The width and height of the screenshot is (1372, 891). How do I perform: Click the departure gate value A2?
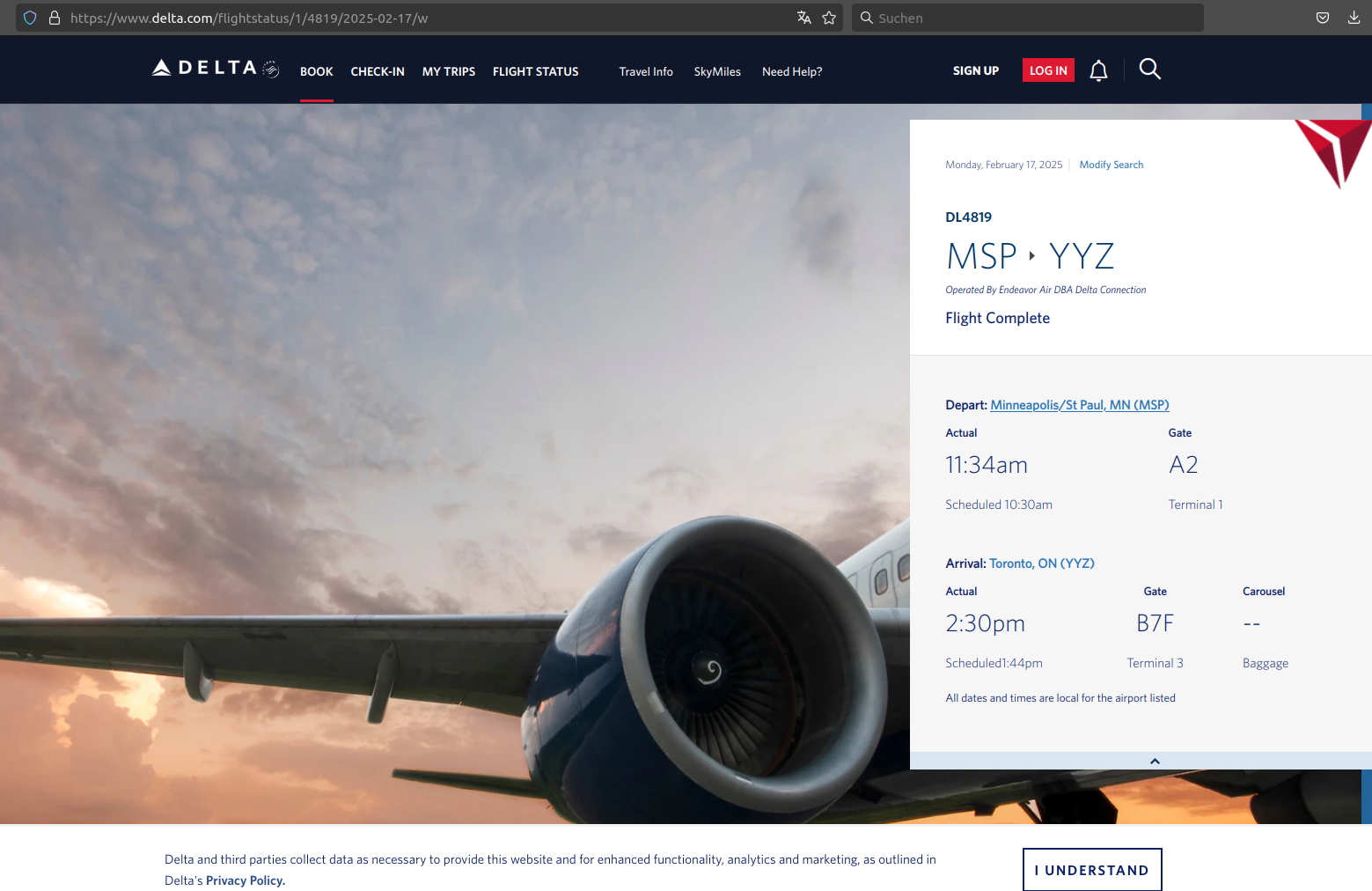coord(1184,465)
